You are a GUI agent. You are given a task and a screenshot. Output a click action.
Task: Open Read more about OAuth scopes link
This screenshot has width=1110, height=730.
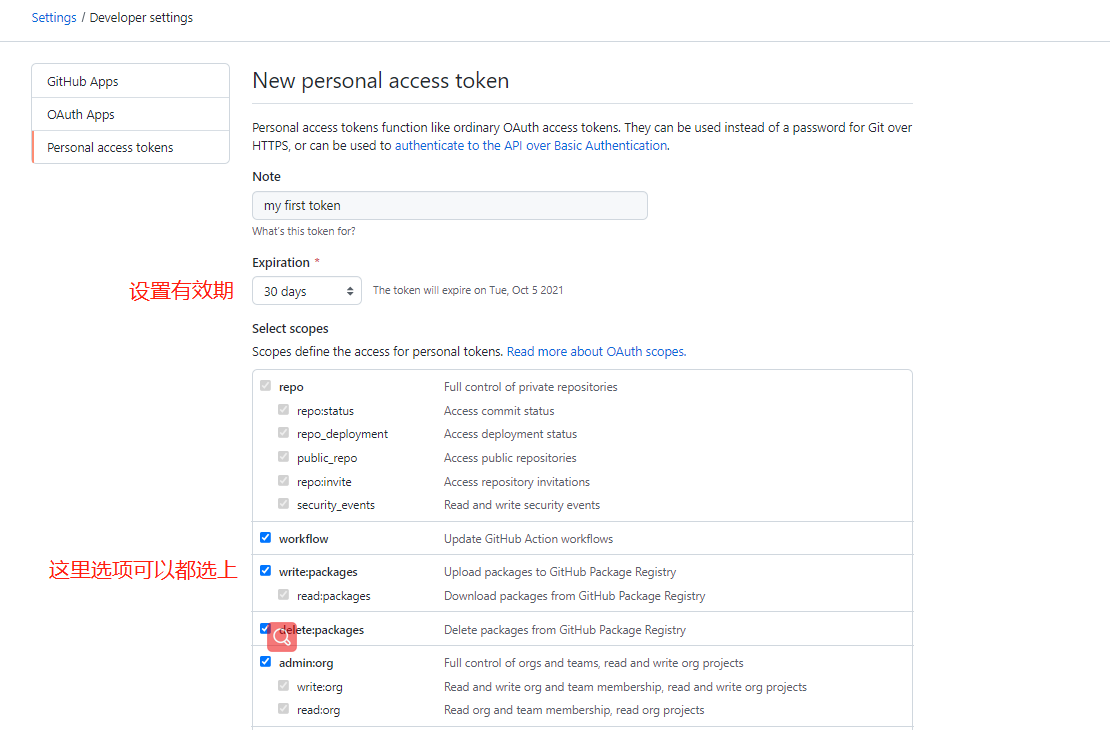[x=596, y=351]
